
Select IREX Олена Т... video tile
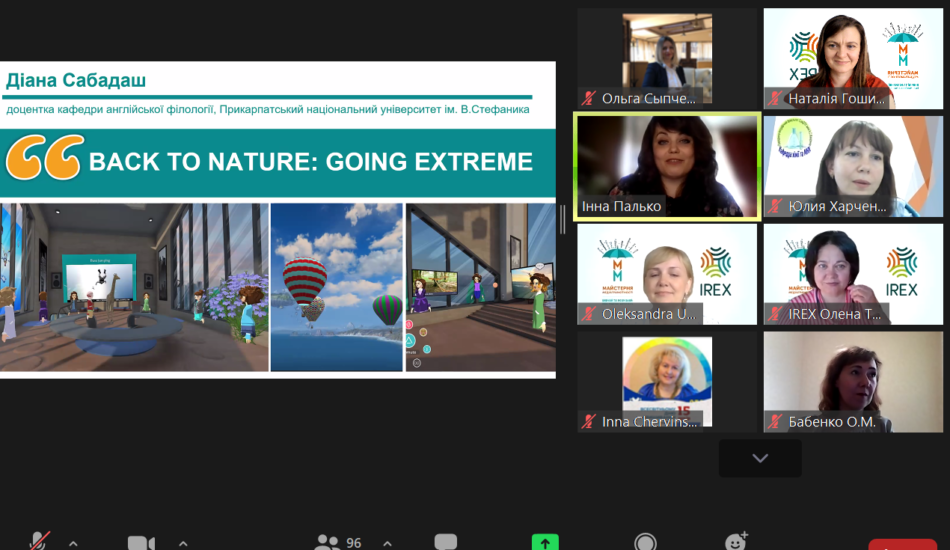click(853, 274)
